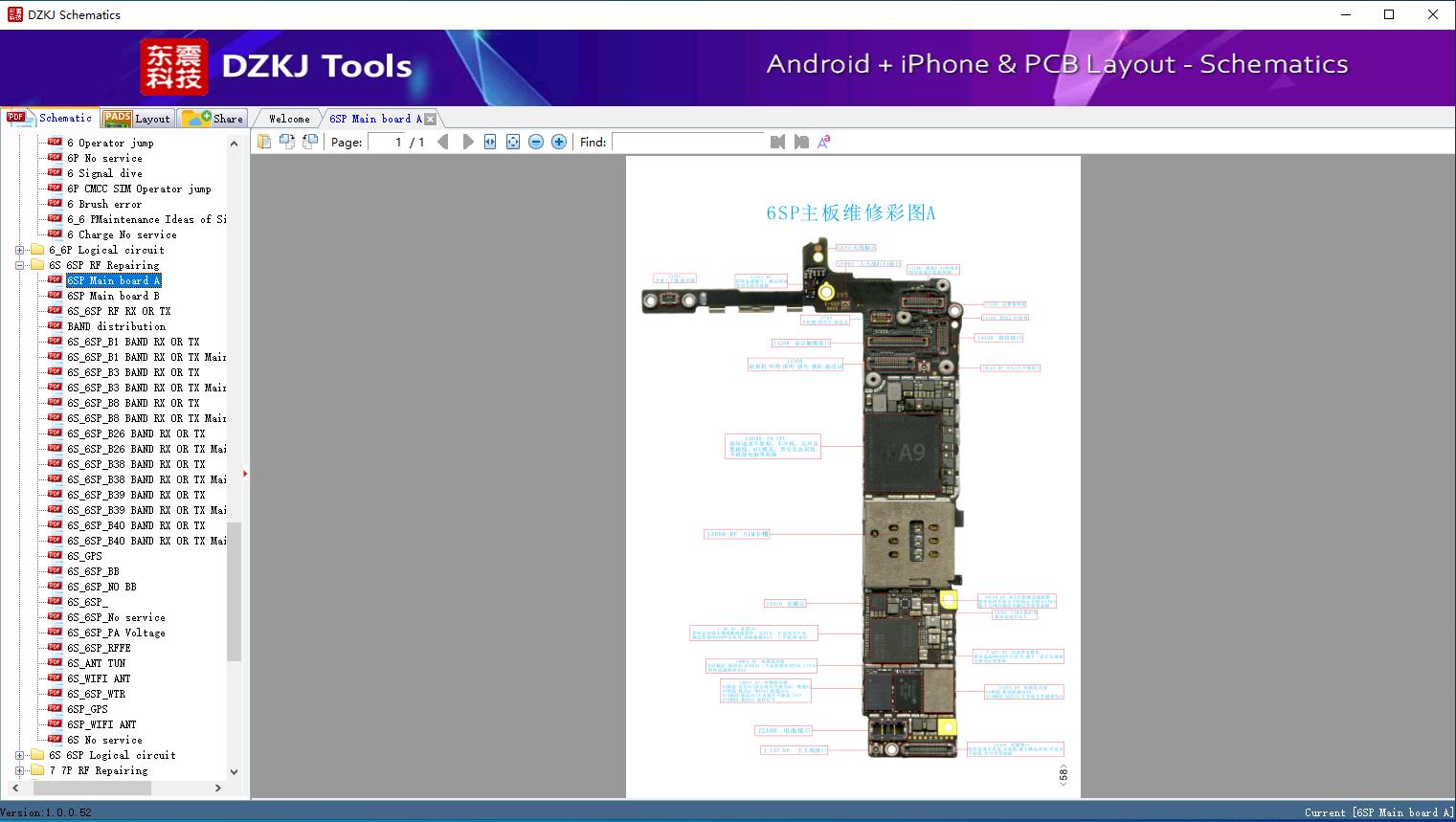This screenshot has width=1456, height=822.
Task: Close the 6SP Main board A tab
Action: pos(431,119)
